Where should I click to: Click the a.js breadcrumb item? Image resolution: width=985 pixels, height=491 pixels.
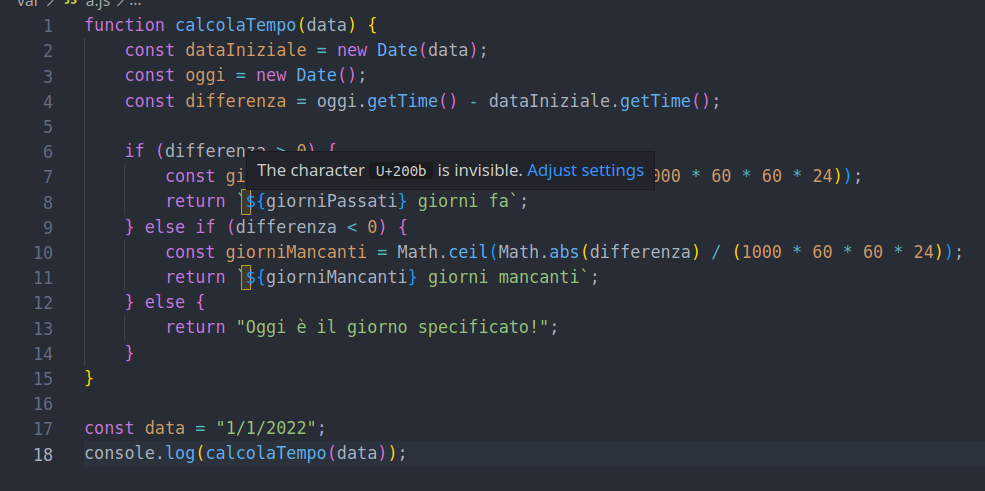tap(99, 2)
